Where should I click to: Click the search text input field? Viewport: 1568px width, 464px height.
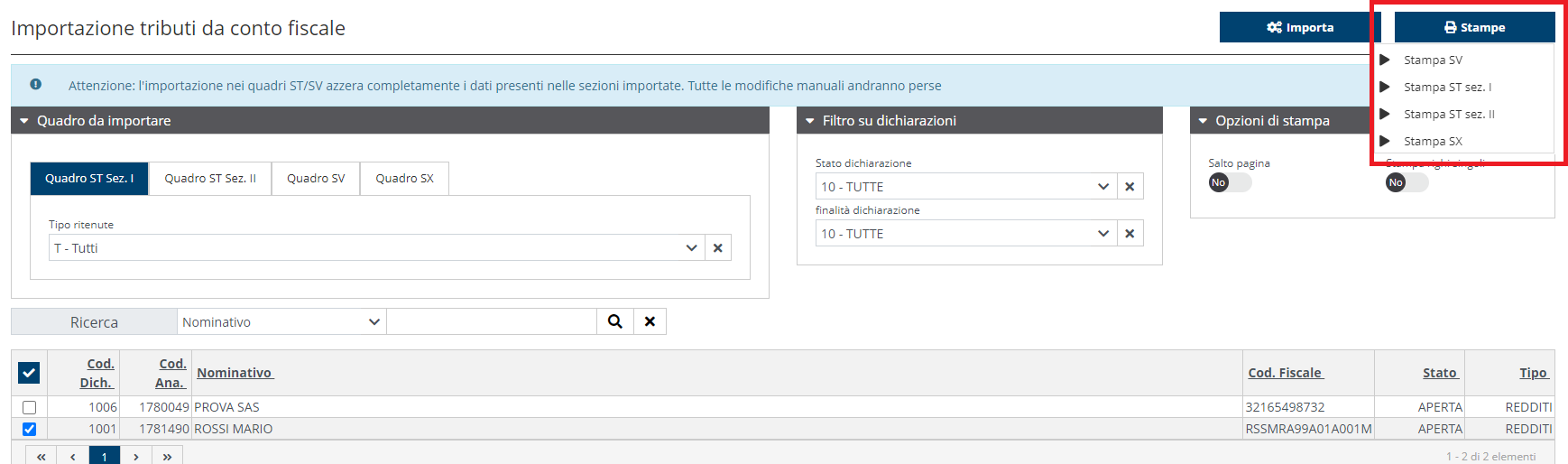point(492,322)
